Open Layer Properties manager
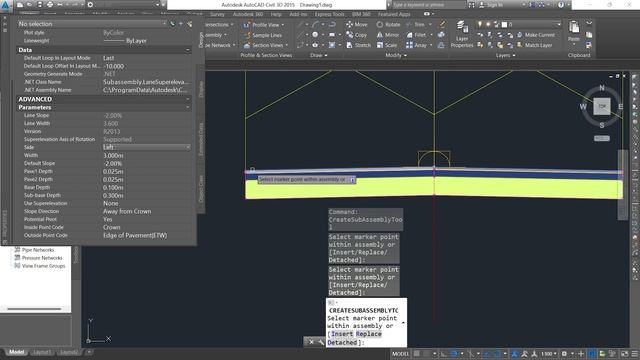This screenshot has width=640, height=360. click(462, 34)
